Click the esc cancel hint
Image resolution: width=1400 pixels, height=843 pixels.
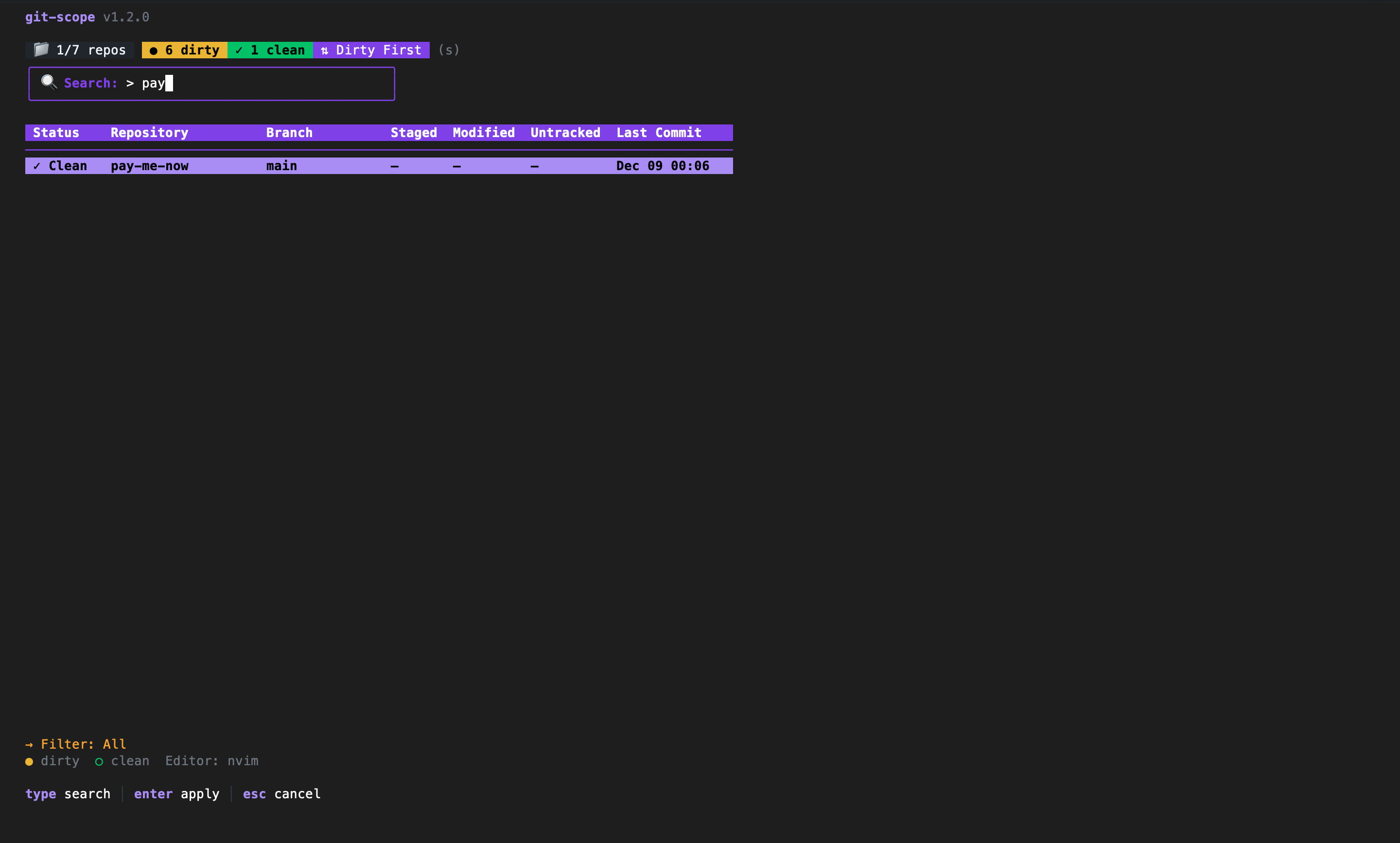(x=282, y=793)
